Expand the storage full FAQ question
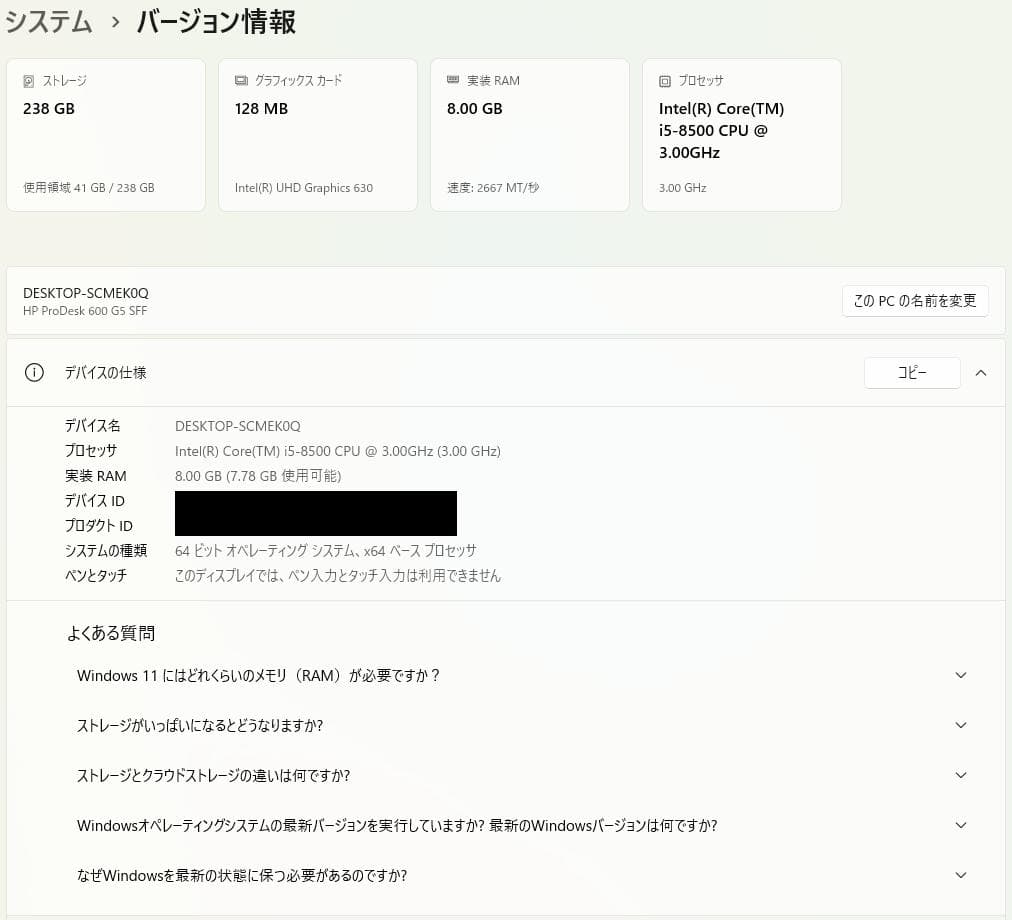 (961, 725)
